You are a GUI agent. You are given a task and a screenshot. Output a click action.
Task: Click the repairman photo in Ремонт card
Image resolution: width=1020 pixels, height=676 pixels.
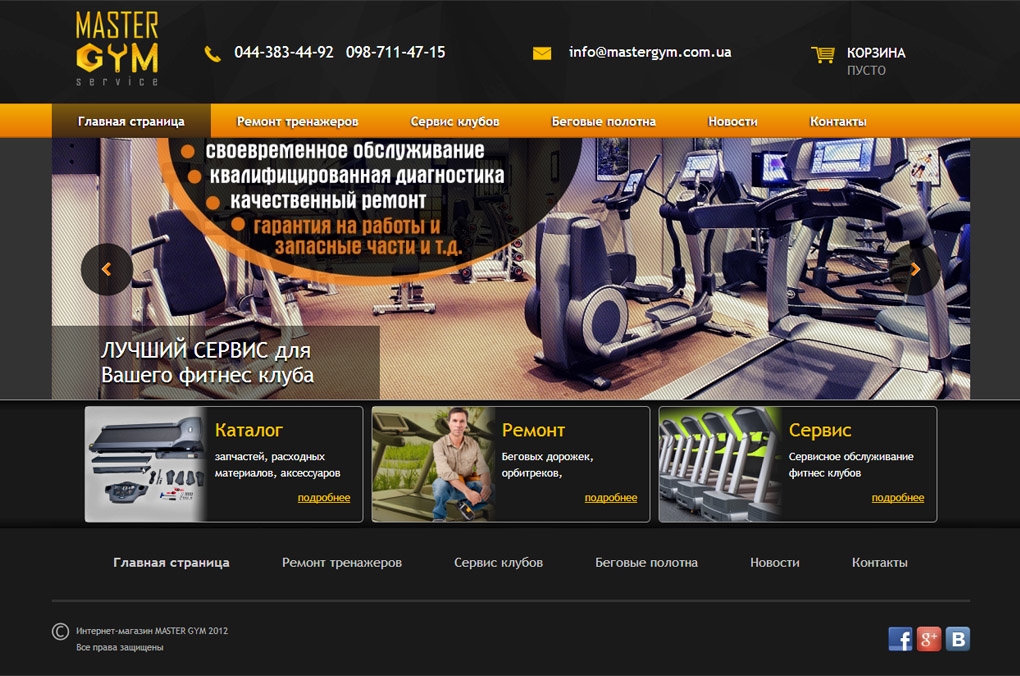tap(433, 464)
